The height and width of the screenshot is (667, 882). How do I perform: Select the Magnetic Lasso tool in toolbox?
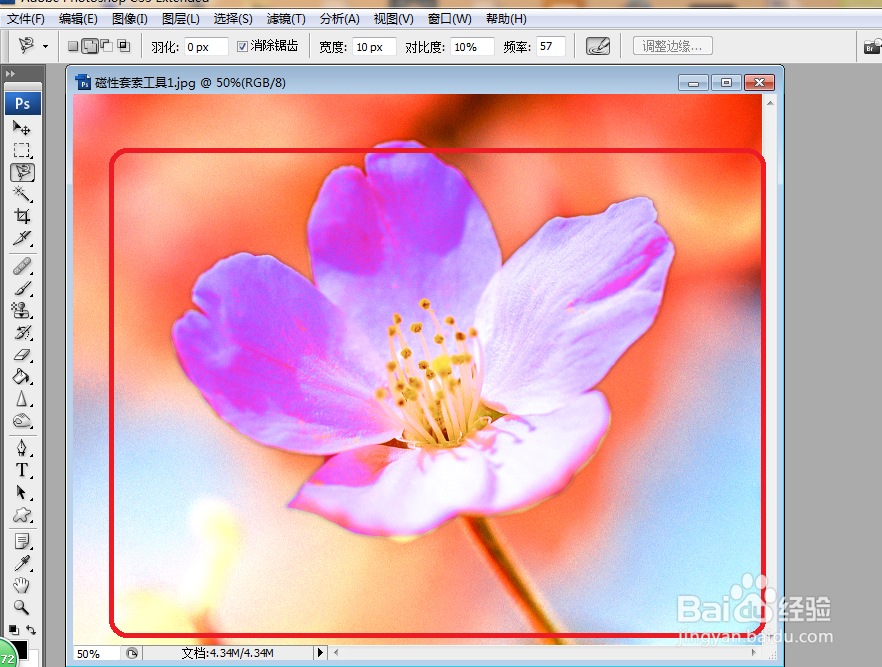(x=22, y=173)
